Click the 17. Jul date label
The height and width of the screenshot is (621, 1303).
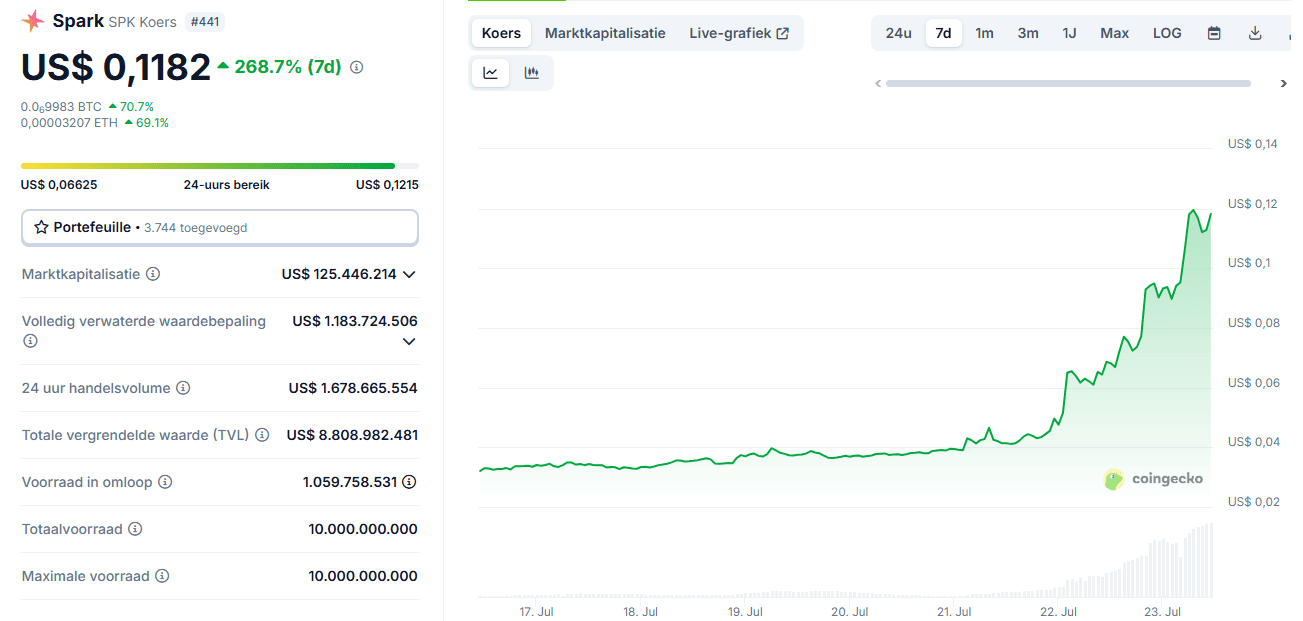click(536, 612)
